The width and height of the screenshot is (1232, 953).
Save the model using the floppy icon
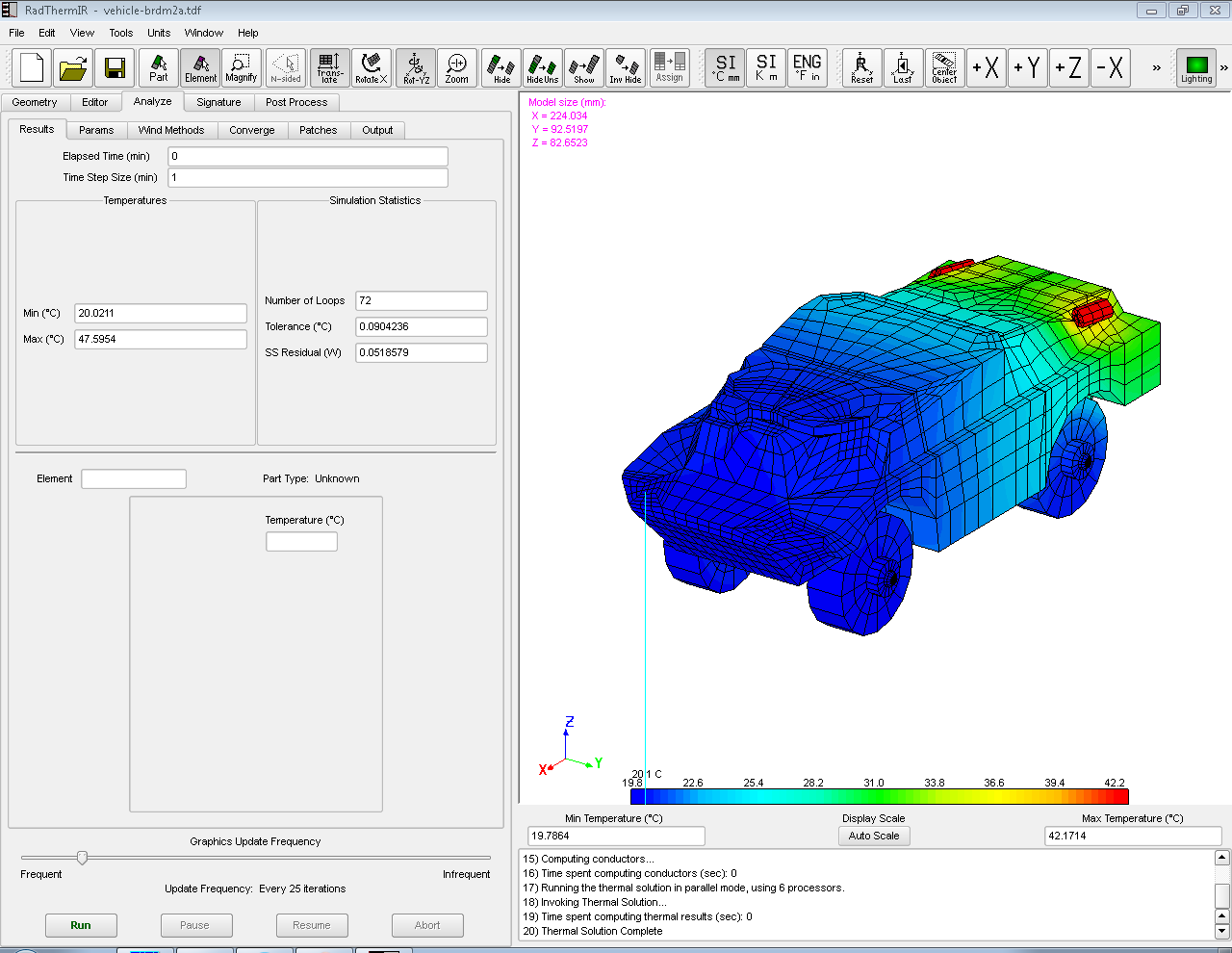click(115, 68)
